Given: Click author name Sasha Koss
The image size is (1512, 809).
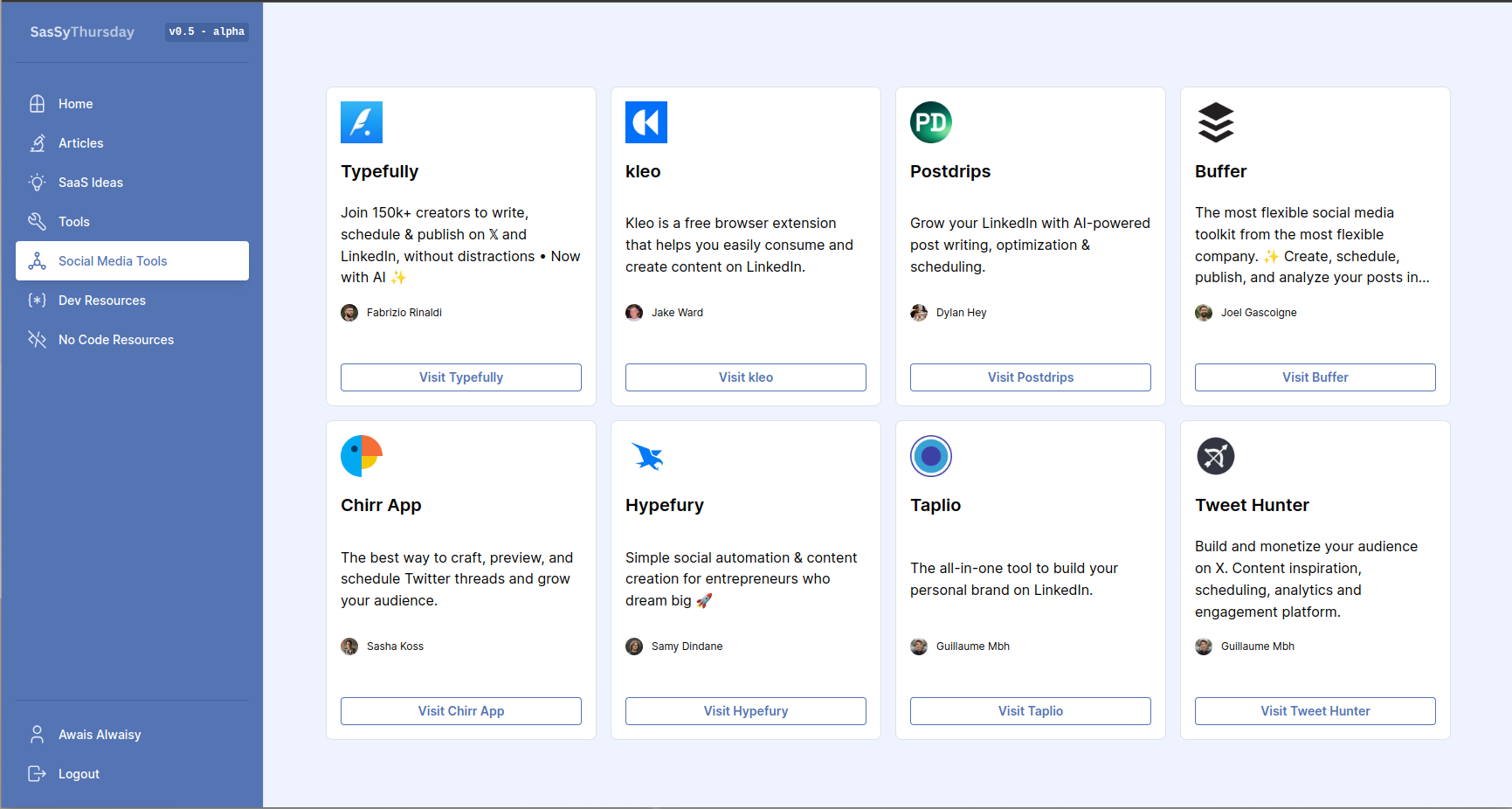Looking at the screenshot, I should (x=395, y=647).
